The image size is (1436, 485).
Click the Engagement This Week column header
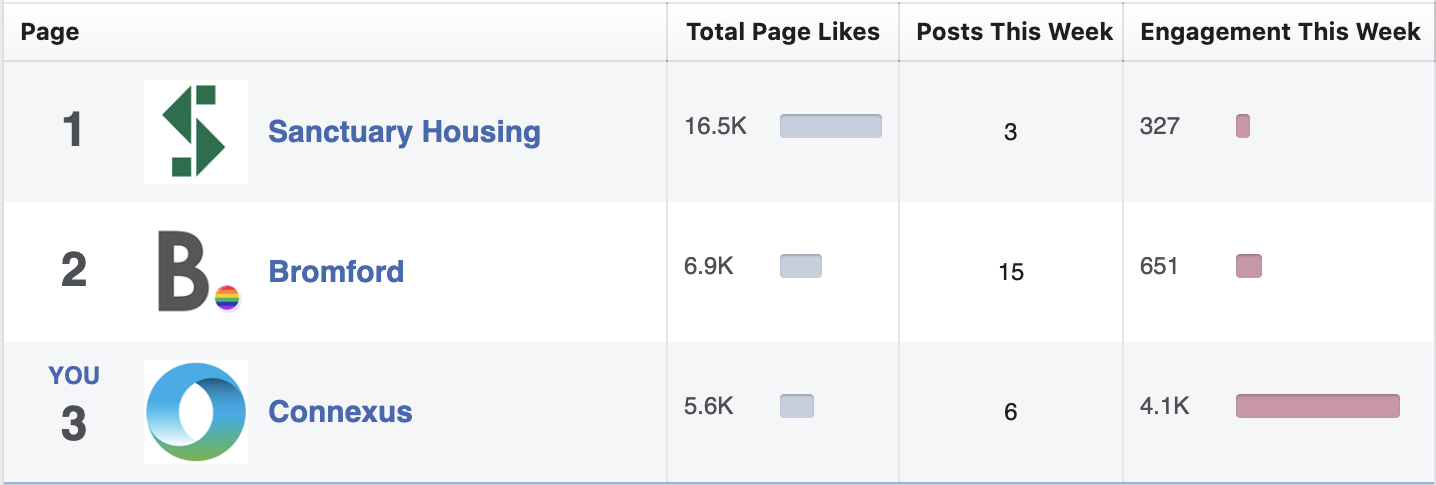[1280, 32]
